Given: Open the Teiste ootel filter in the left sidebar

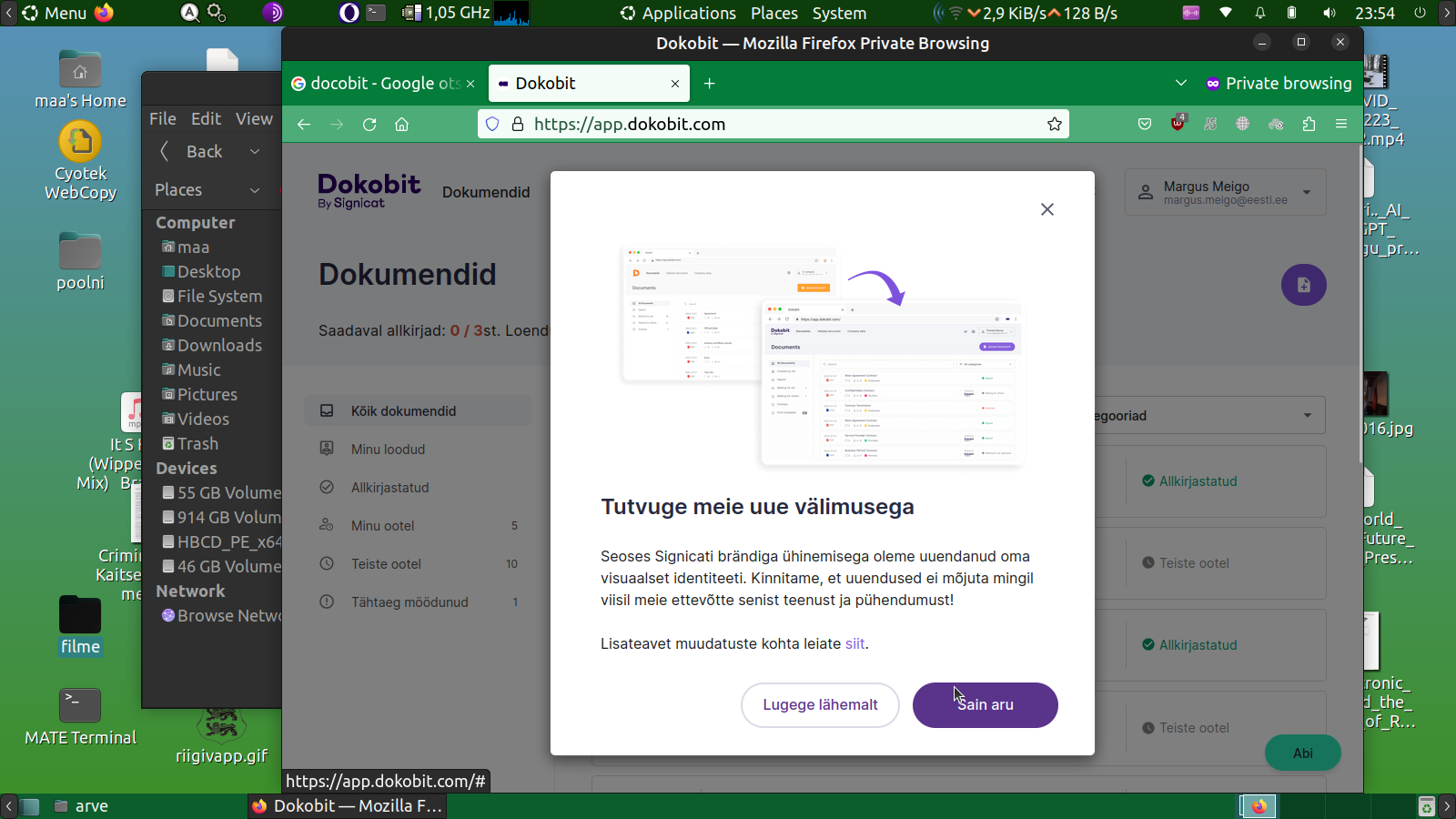Looking at the screenshot, I should pos(419,564).
